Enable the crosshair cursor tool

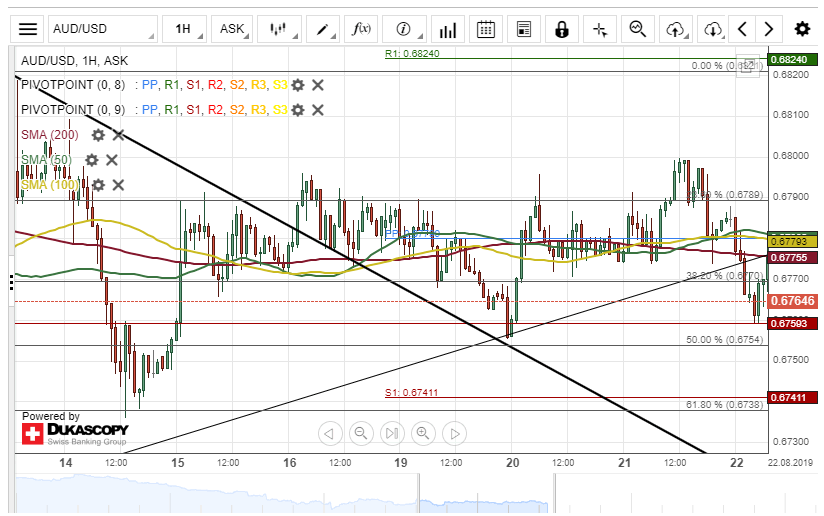point(600,29)
